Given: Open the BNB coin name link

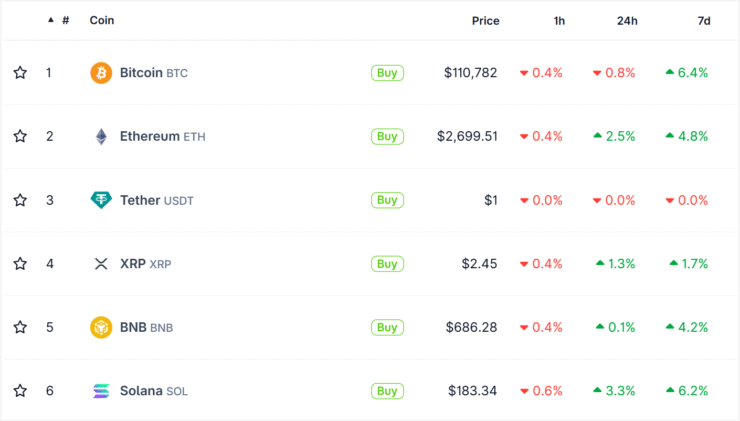Looking at the screenshot, I should 146,327.
